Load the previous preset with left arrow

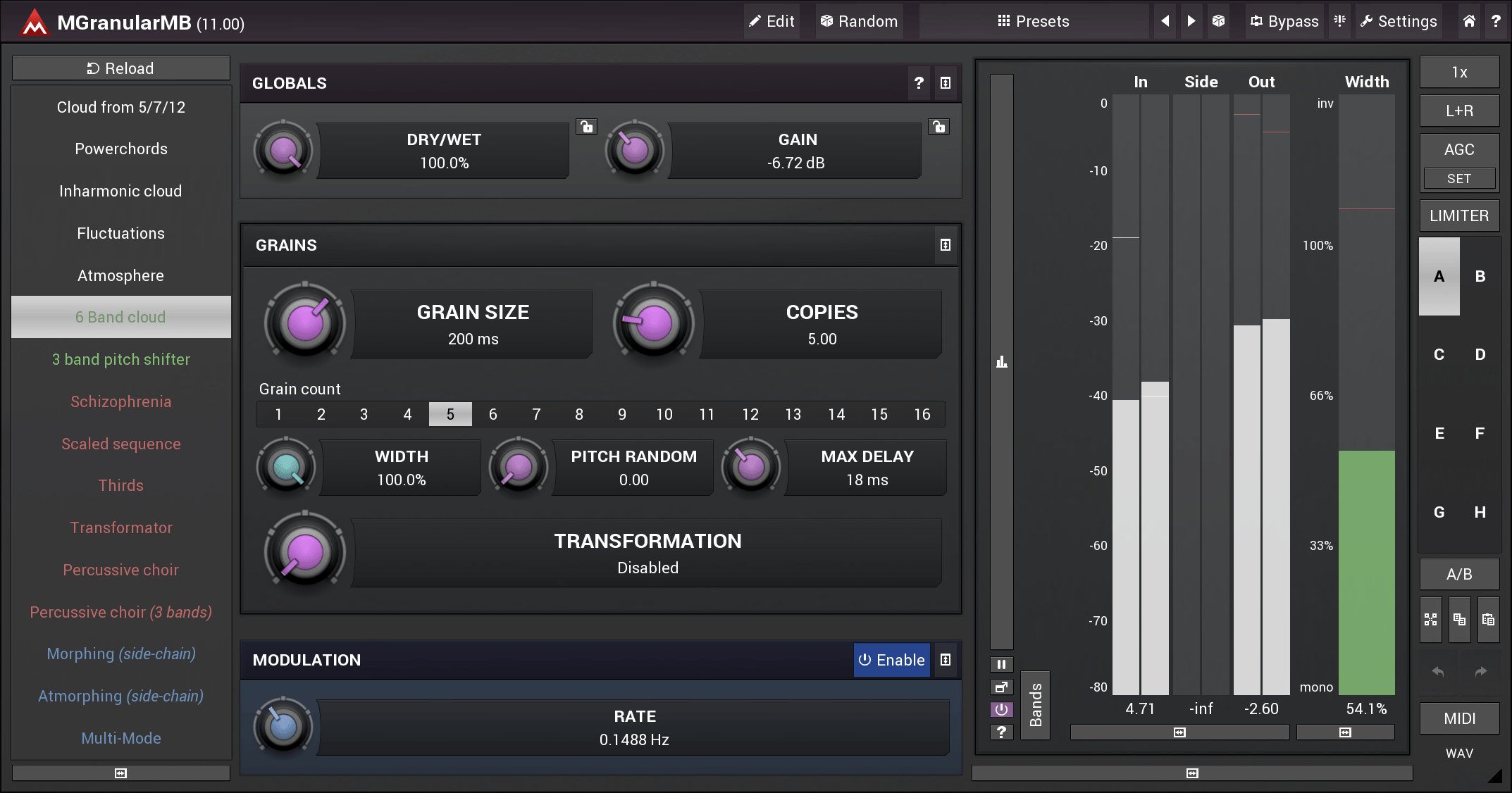pos(1165,21)
